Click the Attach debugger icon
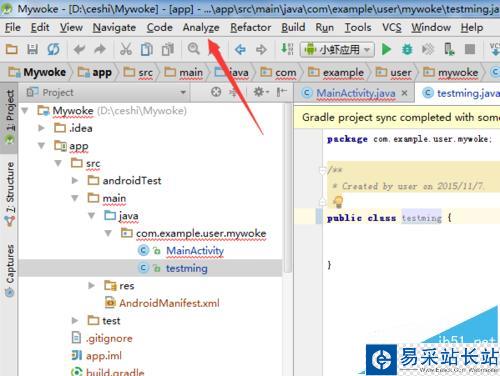The height and width of the screenshot is (376, 500). pos(428,49)
